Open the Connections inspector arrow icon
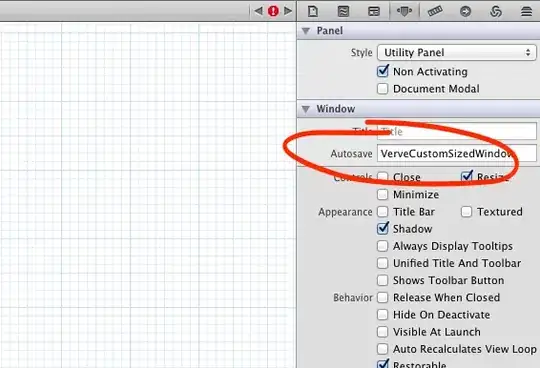 pyautogui.click(x=465, y=11)
